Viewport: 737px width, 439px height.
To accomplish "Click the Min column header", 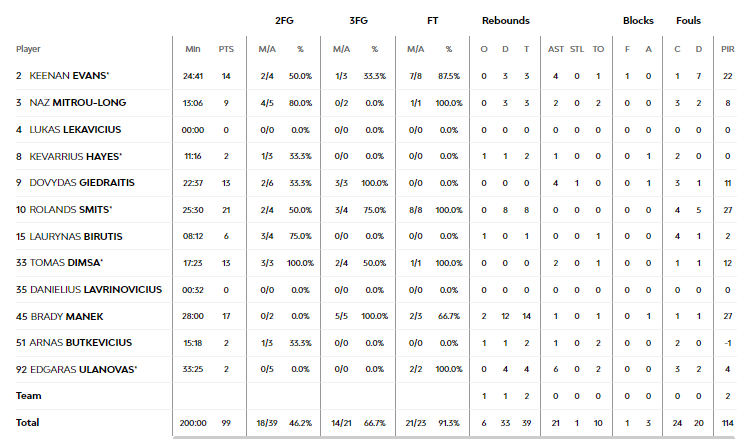I will [x=193, y=49].
